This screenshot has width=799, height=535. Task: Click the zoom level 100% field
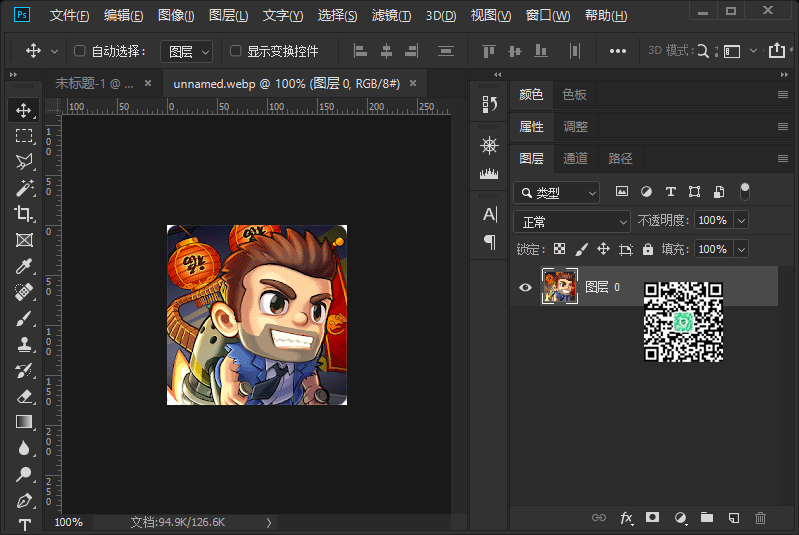pos(68,522)
